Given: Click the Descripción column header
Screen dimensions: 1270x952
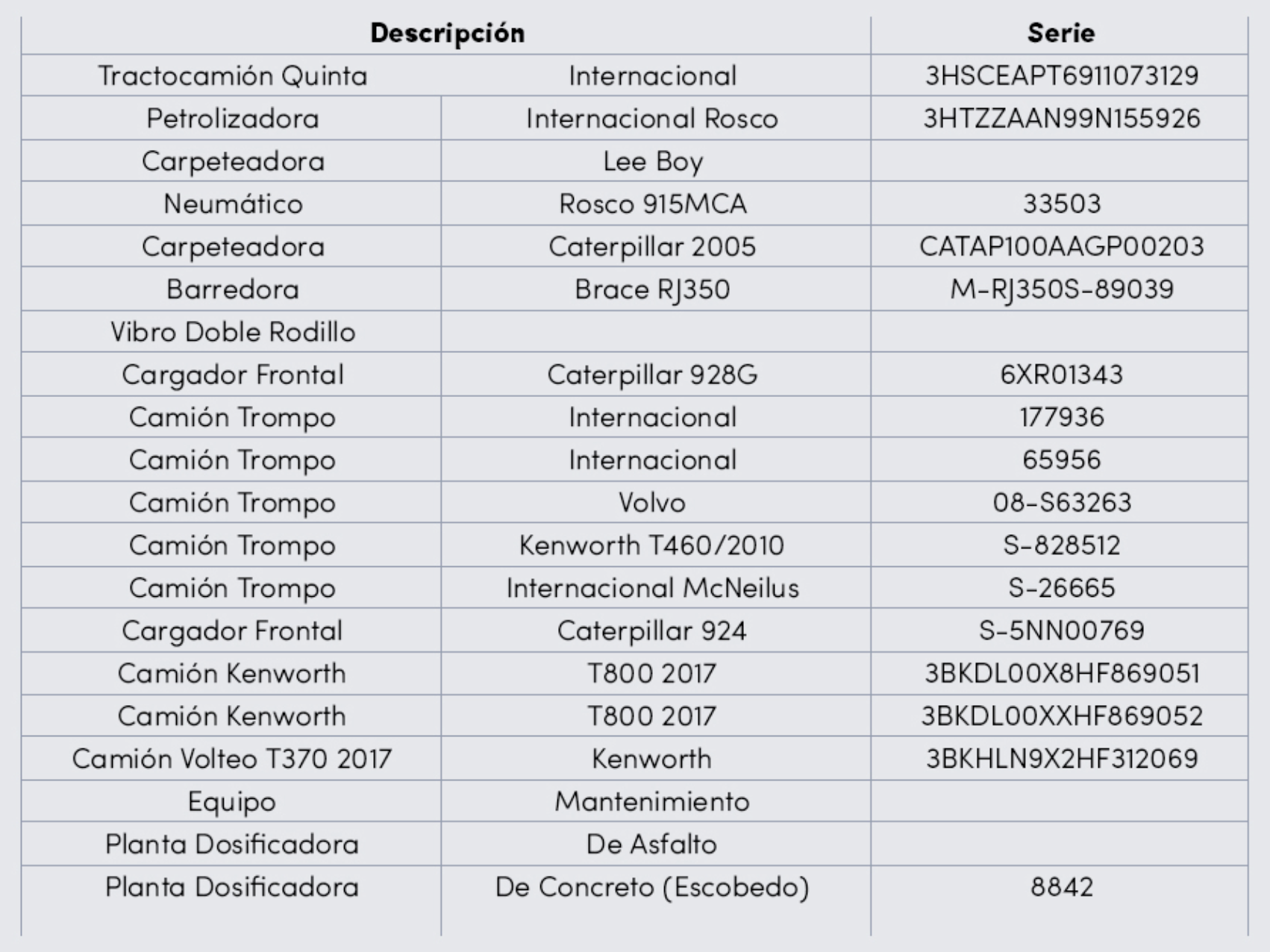Looking at the screenshot, I should coord(447,34).
